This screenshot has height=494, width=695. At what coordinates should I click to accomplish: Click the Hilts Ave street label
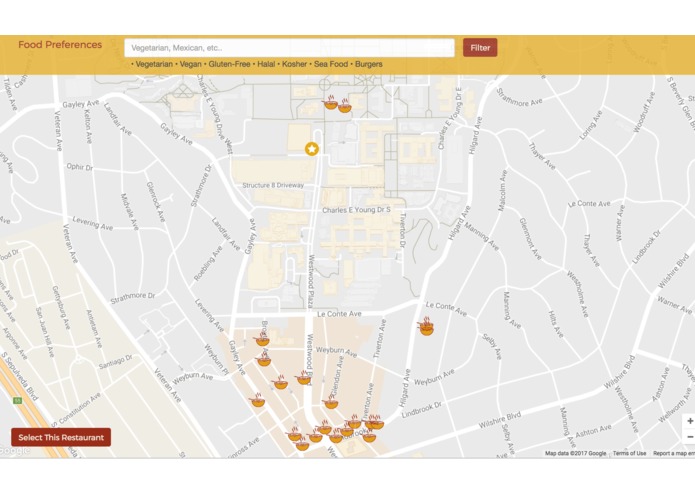pyautogui.click(x=555, y=324)
